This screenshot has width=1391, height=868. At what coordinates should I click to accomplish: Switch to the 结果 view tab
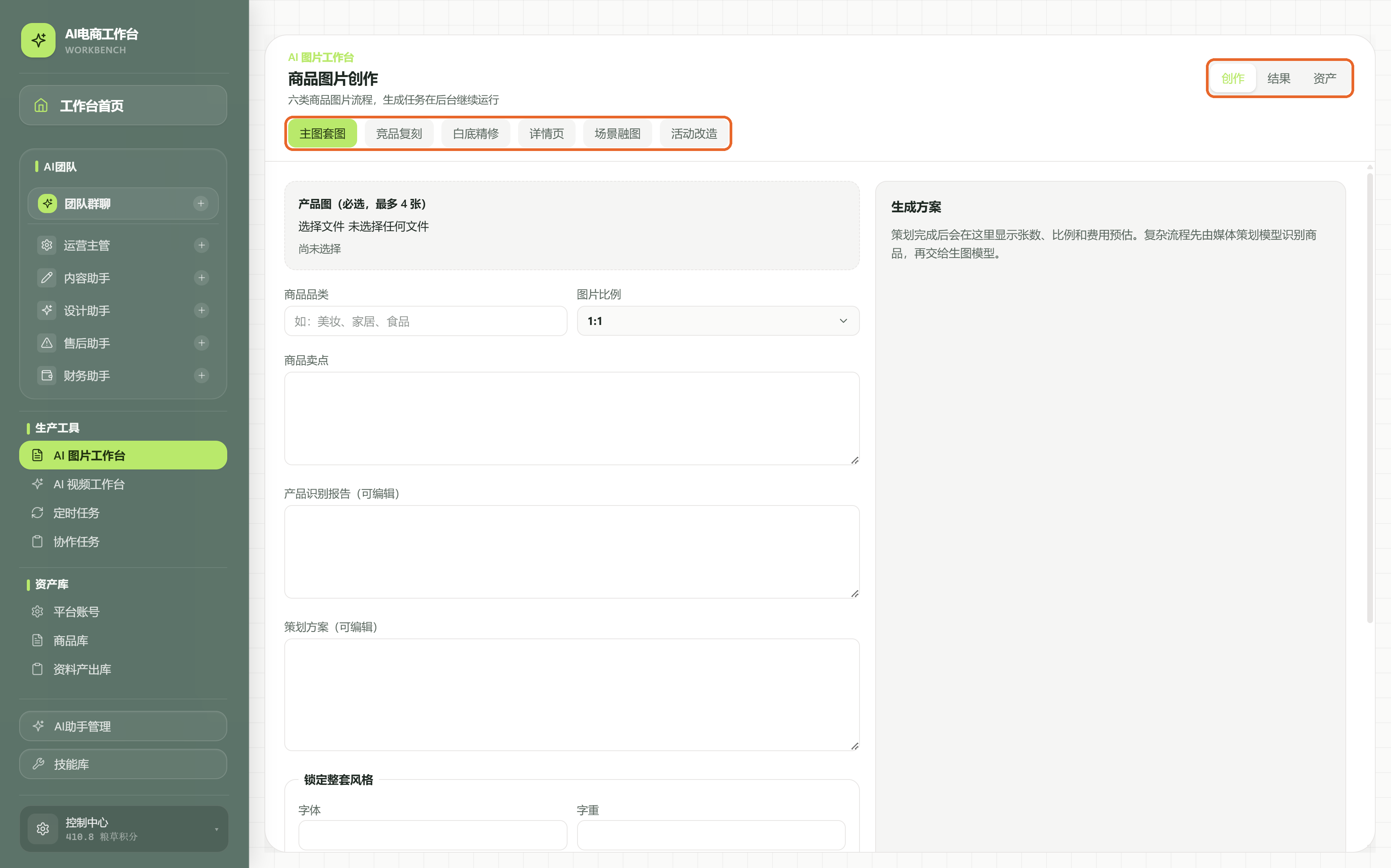(1278, 79)
